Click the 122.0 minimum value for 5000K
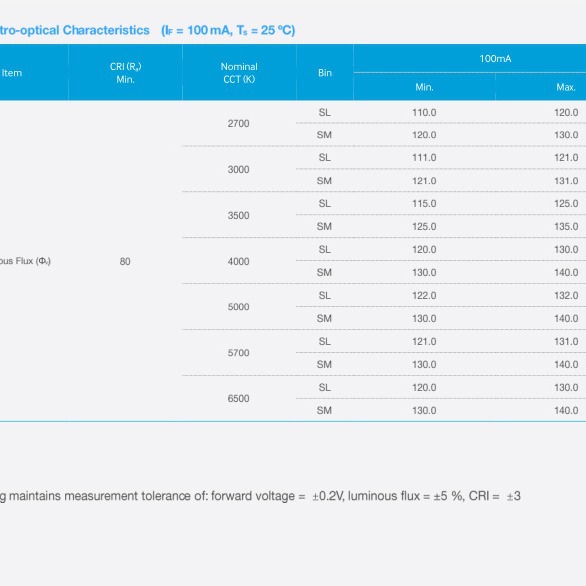The width and height of the screenshot is (586, 586). point(424,296)
